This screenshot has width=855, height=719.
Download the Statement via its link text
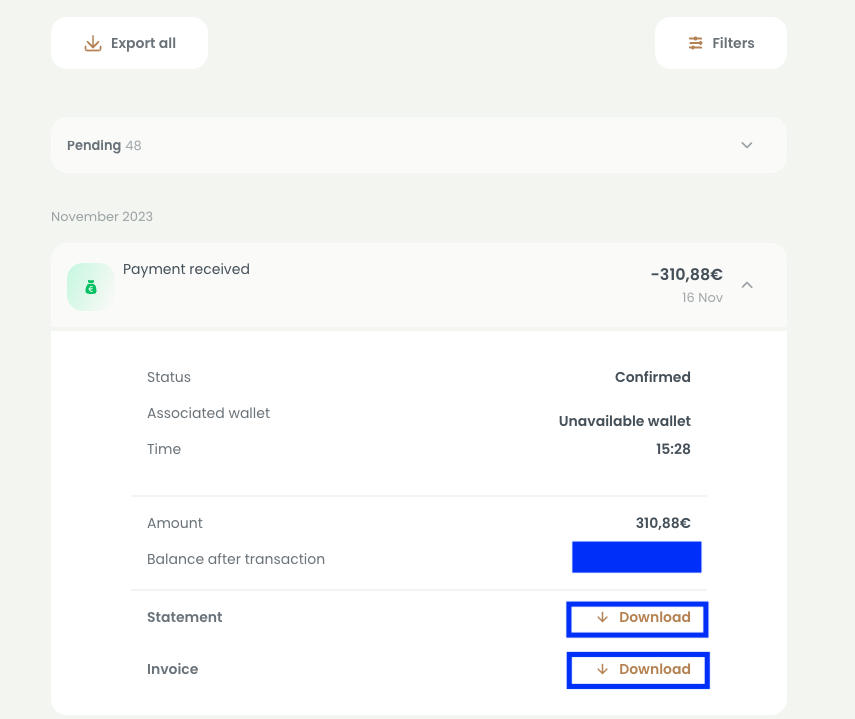pos(654,618)
